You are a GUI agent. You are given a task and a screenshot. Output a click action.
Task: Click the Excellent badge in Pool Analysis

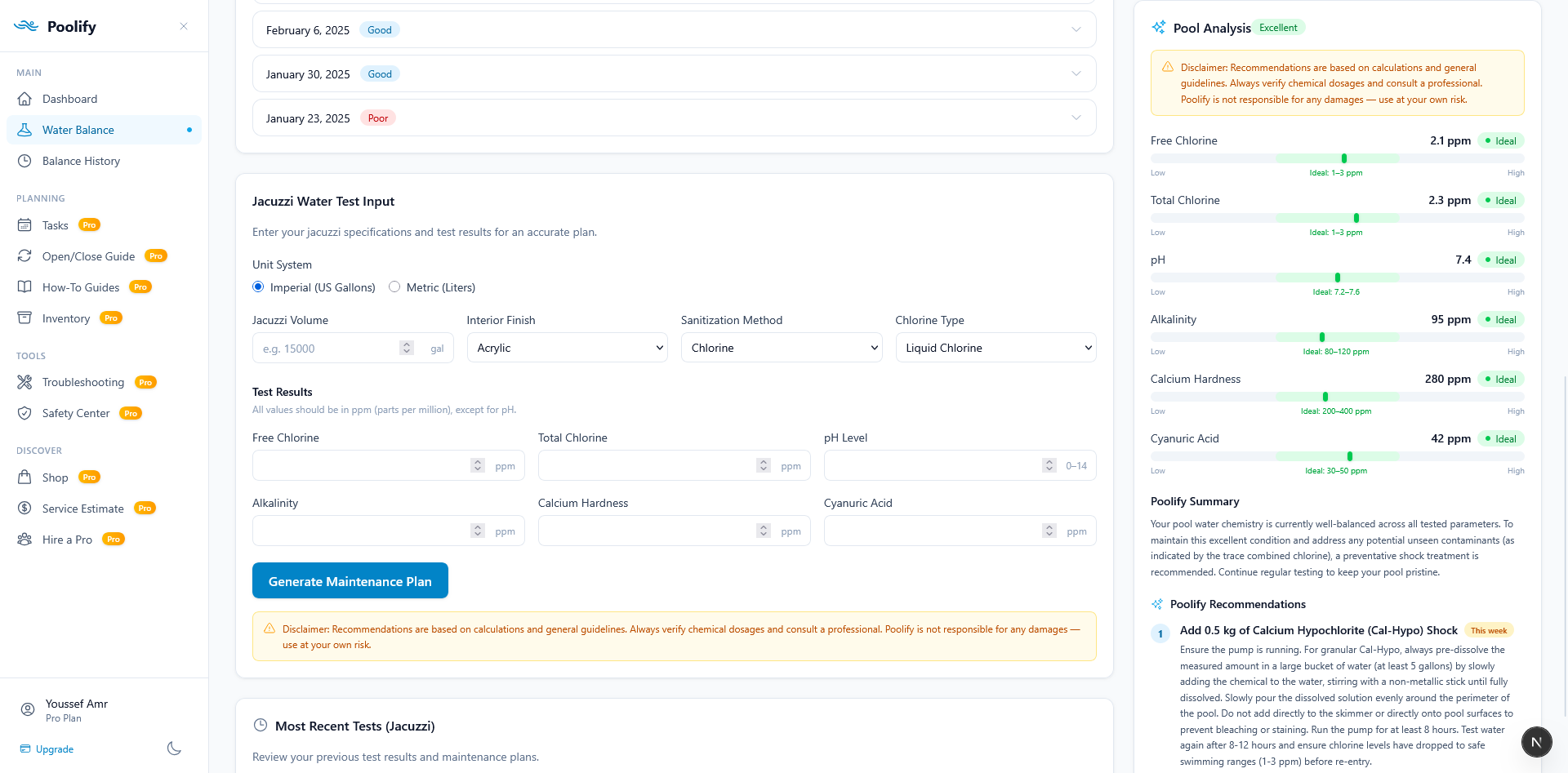point(1278,28)
